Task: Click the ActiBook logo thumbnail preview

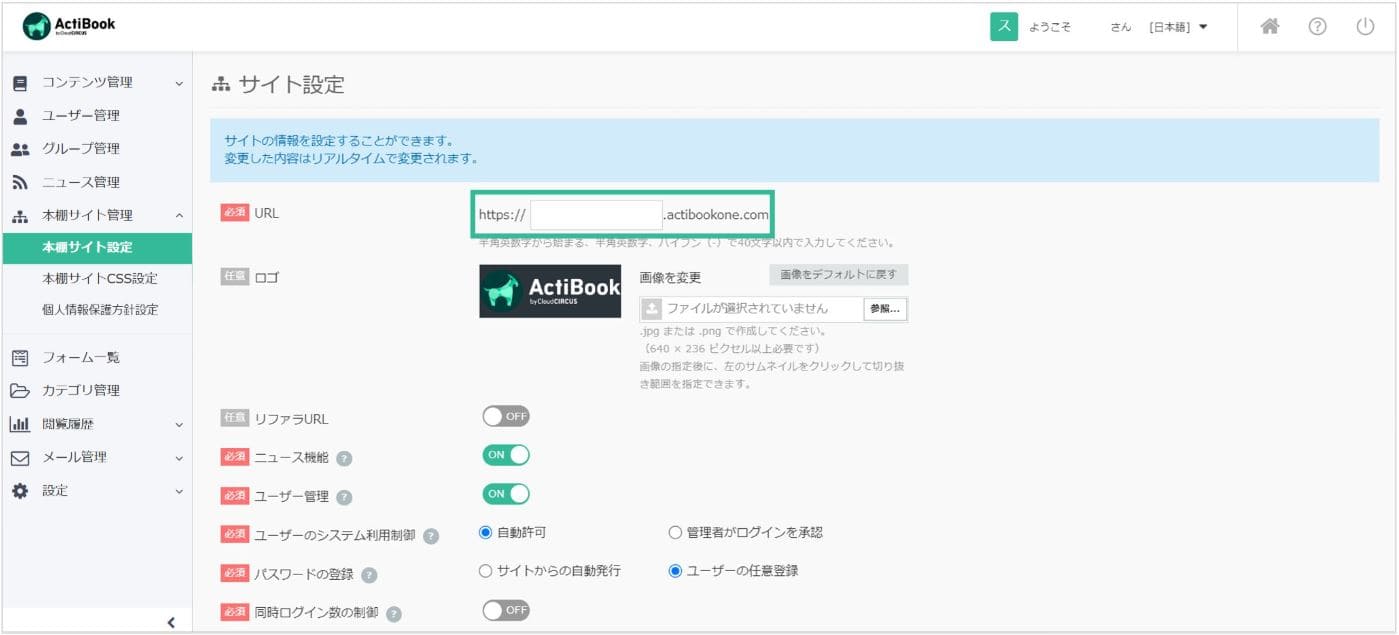Action: coord(550,291)
